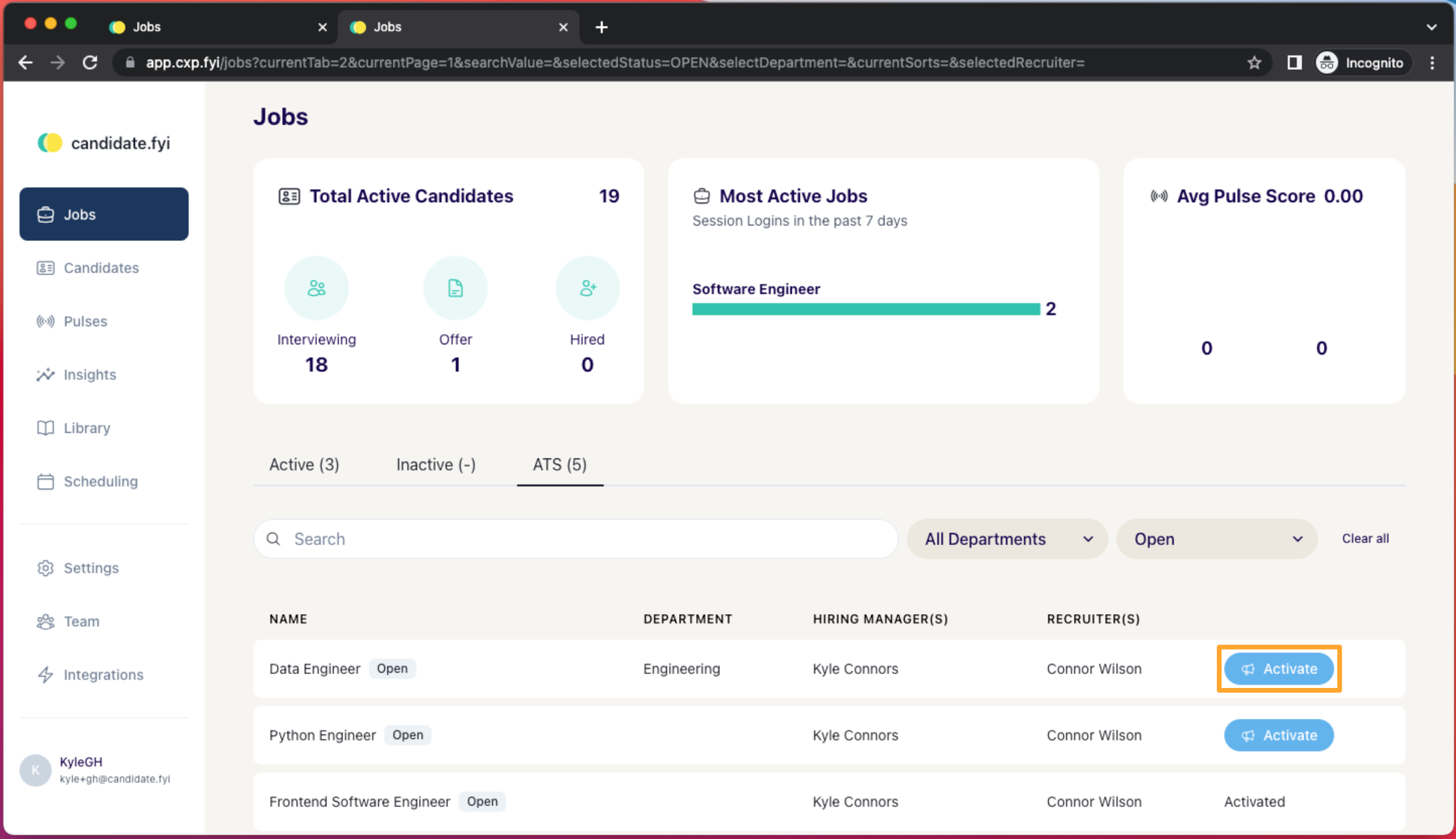Screen dimensions: 1456x839
Task: Select the ATS (5) tab
Action: (560, 464)
